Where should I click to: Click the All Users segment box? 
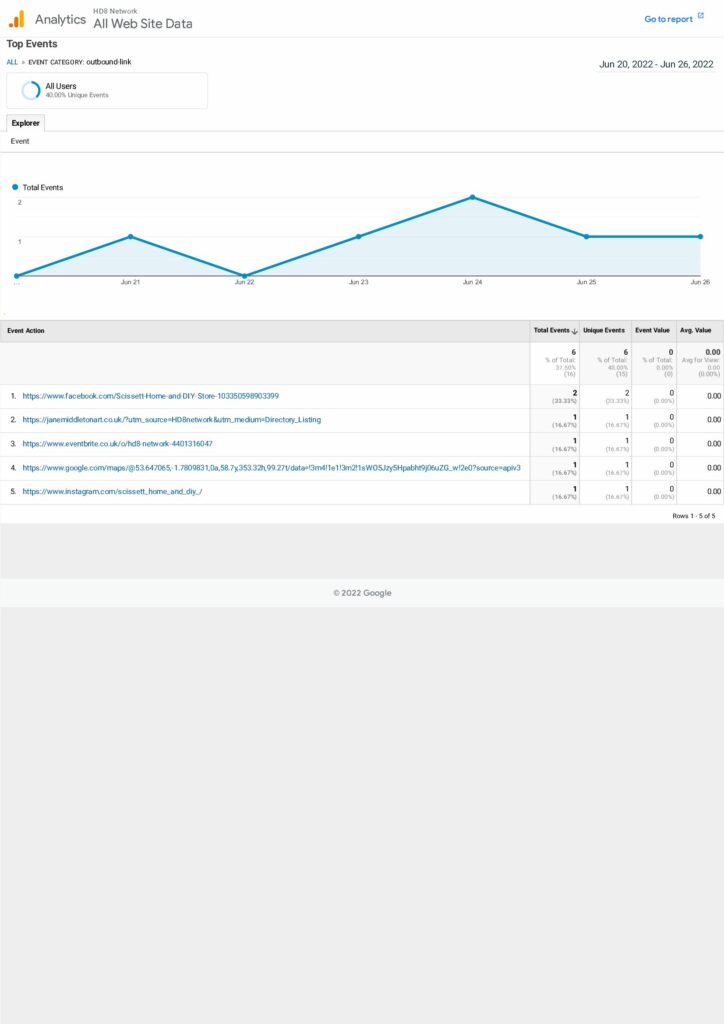107,90
